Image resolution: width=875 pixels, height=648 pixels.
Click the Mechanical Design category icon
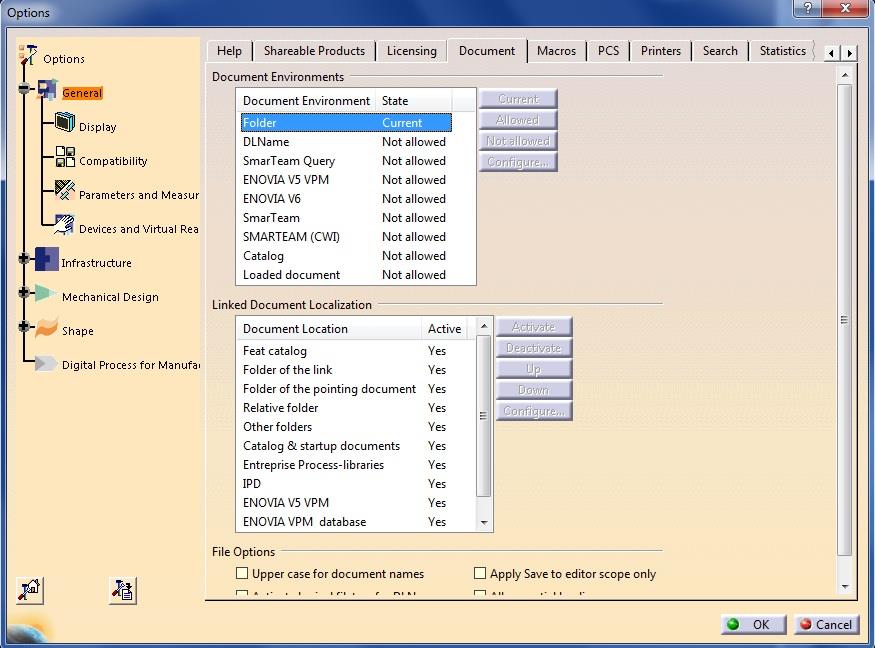[46, 294]
